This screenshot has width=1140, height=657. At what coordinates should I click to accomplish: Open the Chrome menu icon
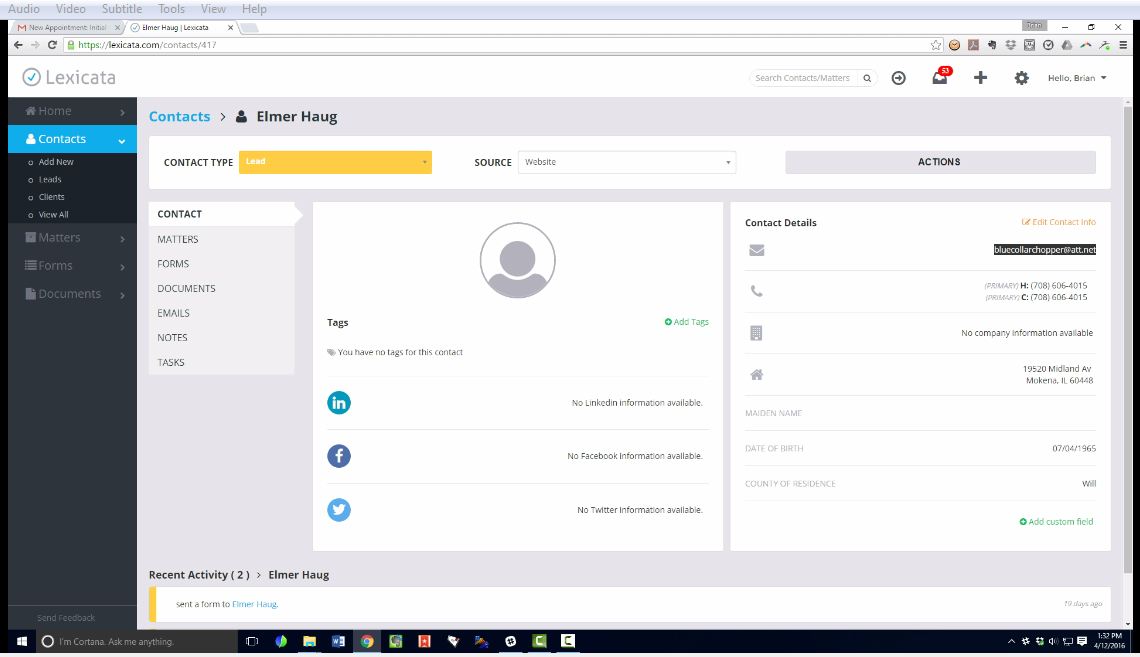1123,45
